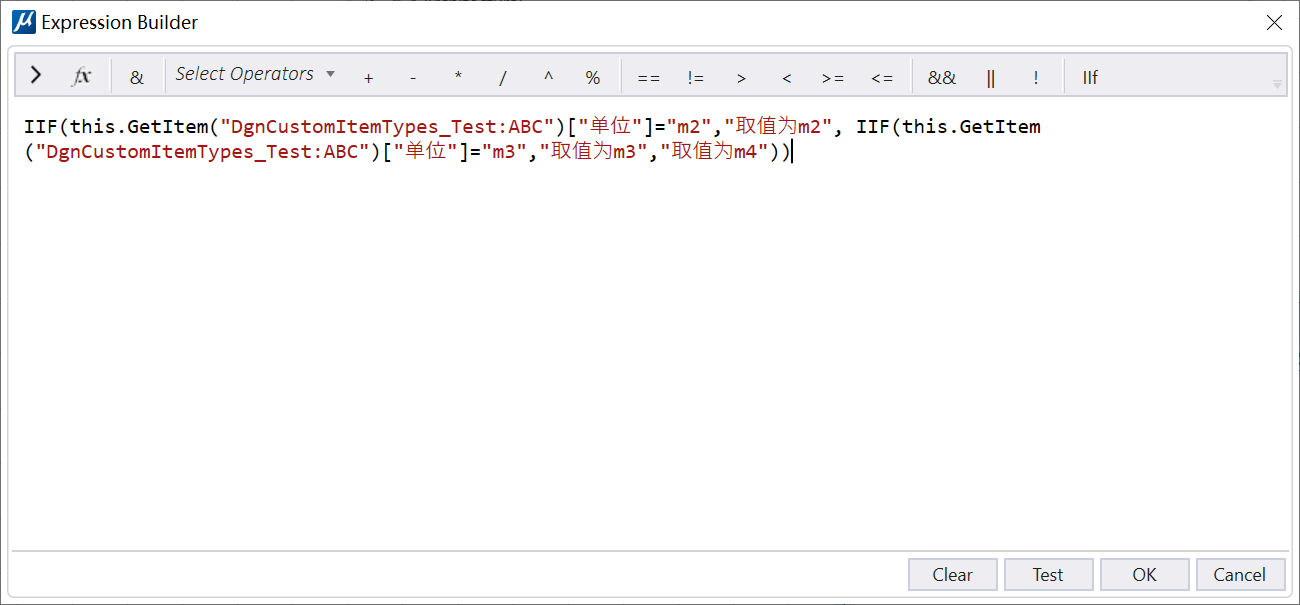Place cursor at end of expression text
This screenshot has width=1300, height=605.
tap(791, 152)
